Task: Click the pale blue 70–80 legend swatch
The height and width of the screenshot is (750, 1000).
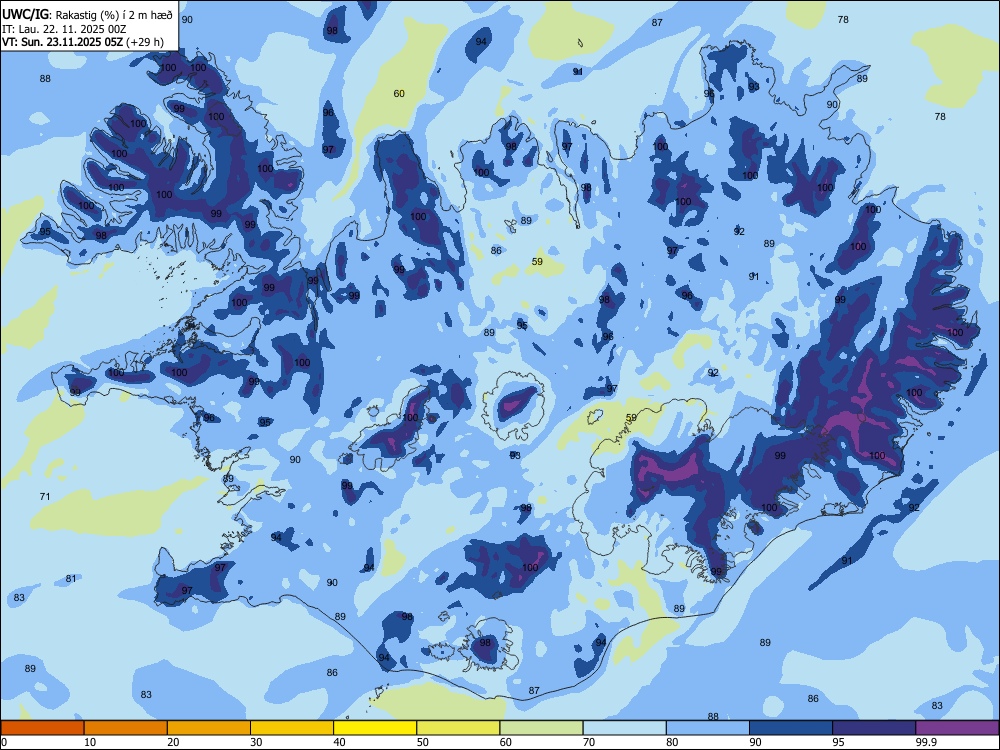Action: tap(624, 728)
